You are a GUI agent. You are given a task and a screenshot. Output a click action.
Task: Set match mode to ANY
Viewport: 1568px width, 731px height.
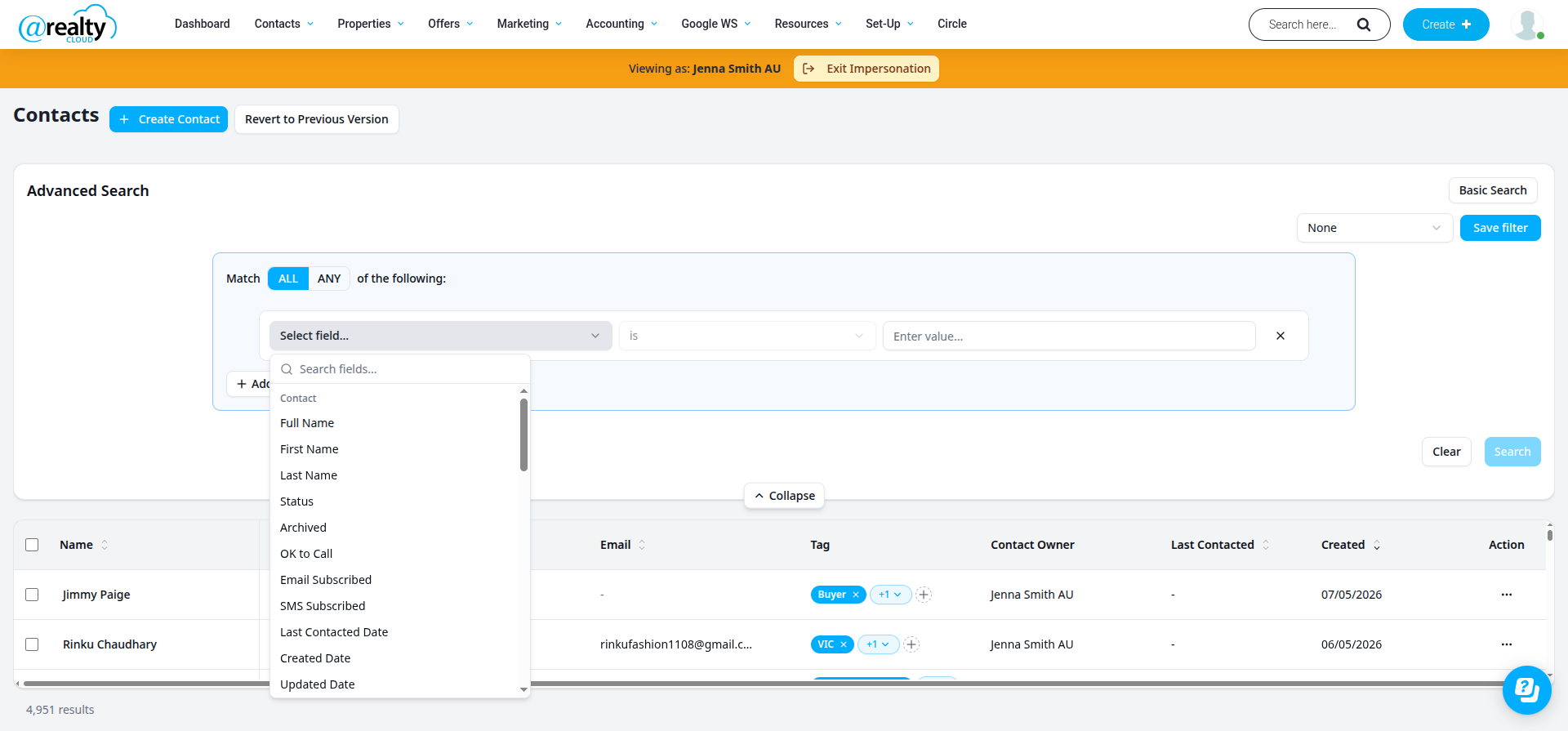[x=329, y=279]
